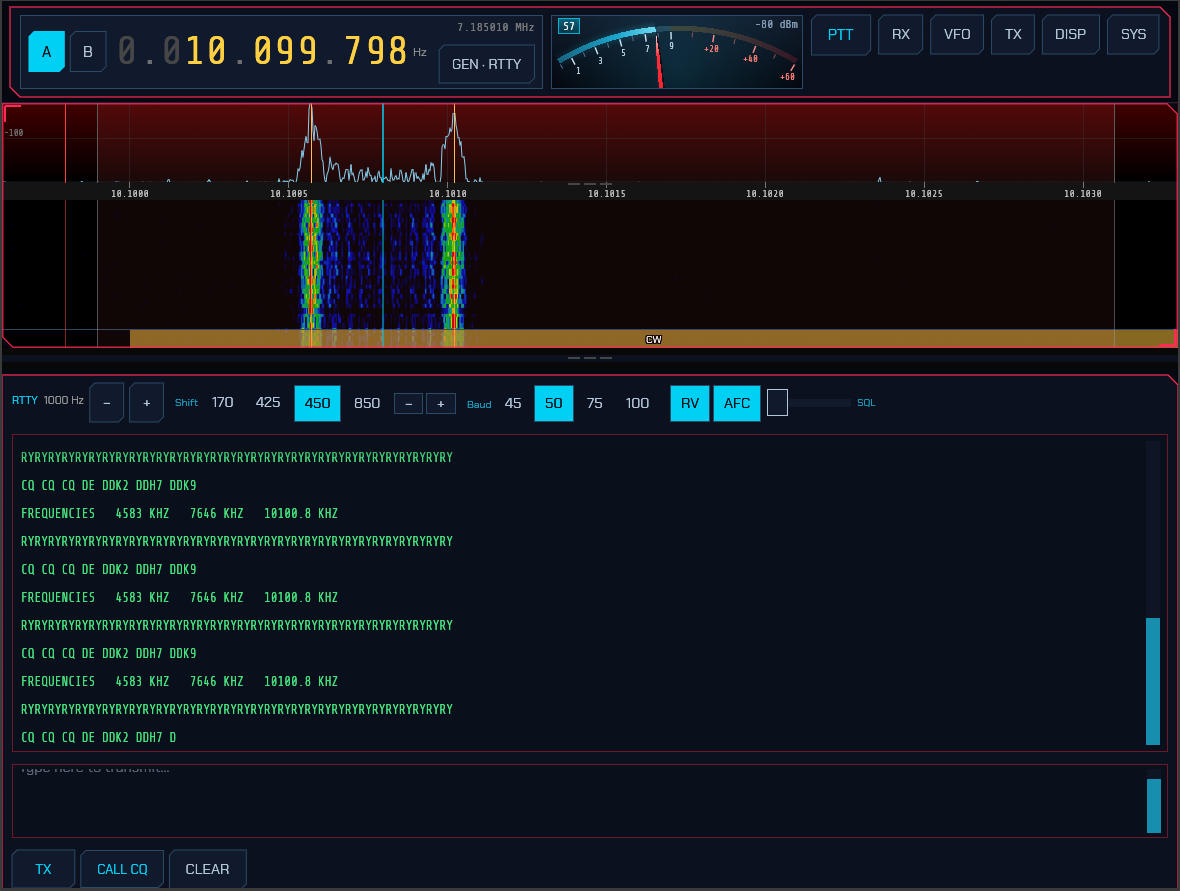Click the Baud label

[x=479, y=404]
